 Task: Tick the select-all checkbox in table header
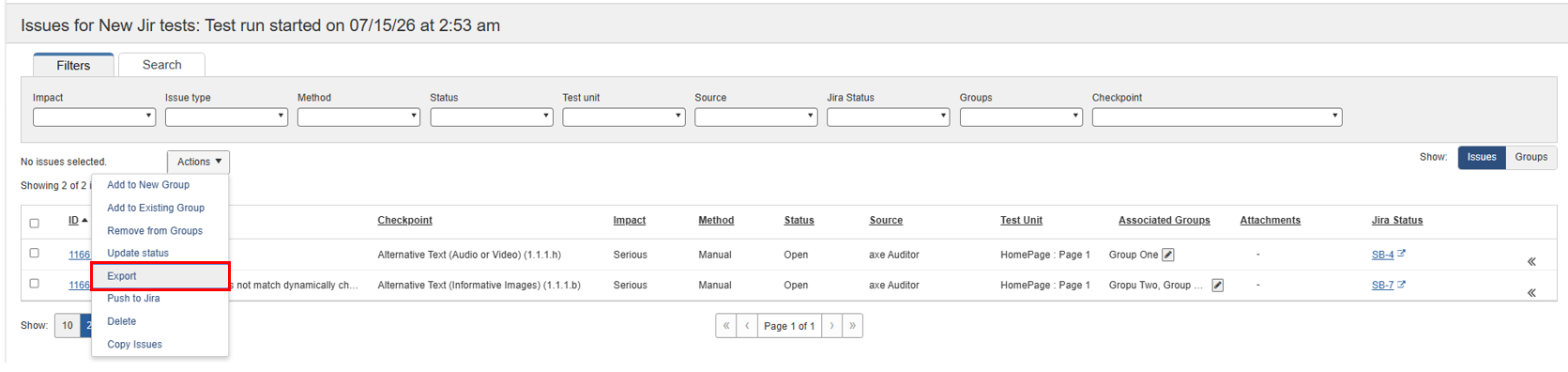(x=35, y=224)
